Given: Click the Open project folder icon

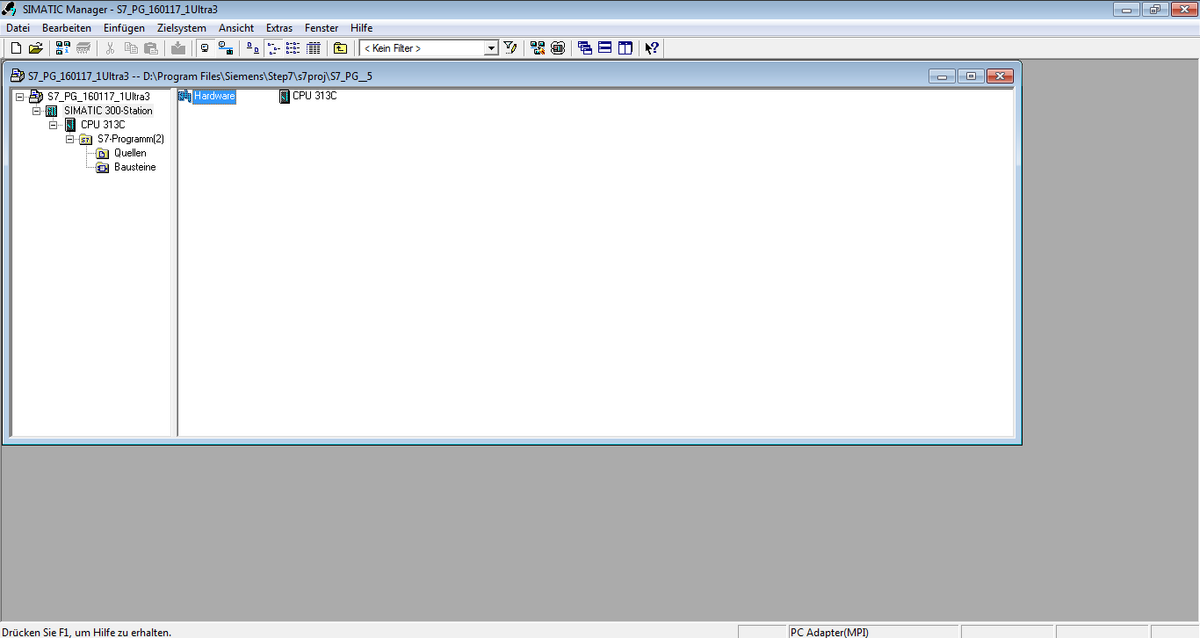Looking at the screenshot, I should click(x=36, y=48).
